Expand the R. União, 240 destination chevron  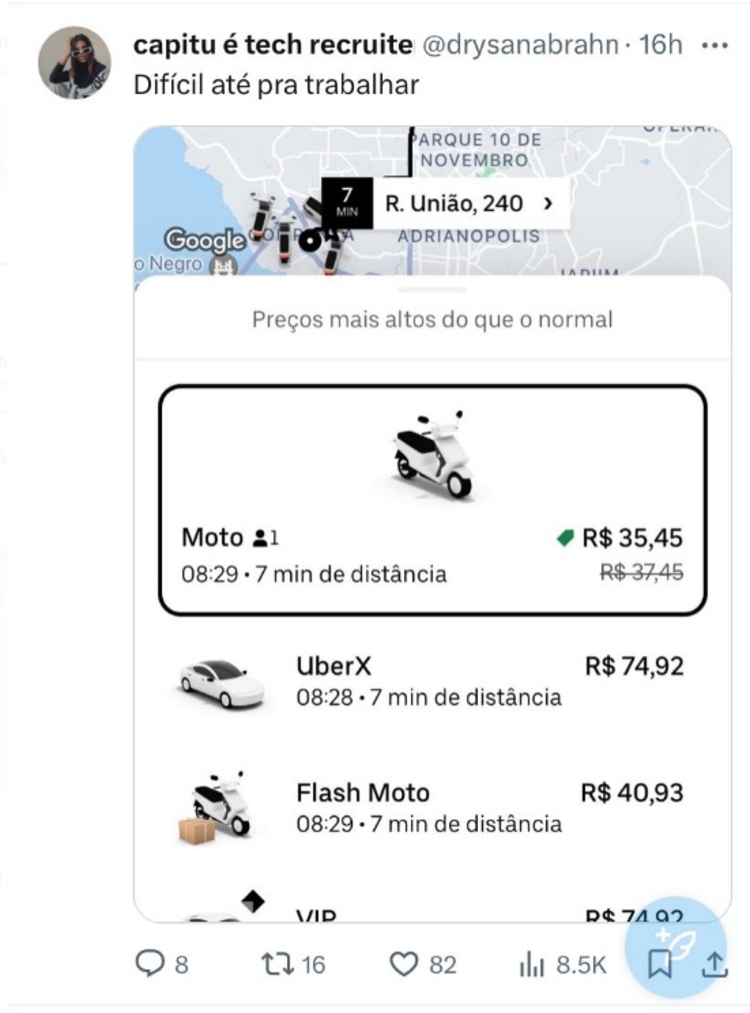(547, 204)
